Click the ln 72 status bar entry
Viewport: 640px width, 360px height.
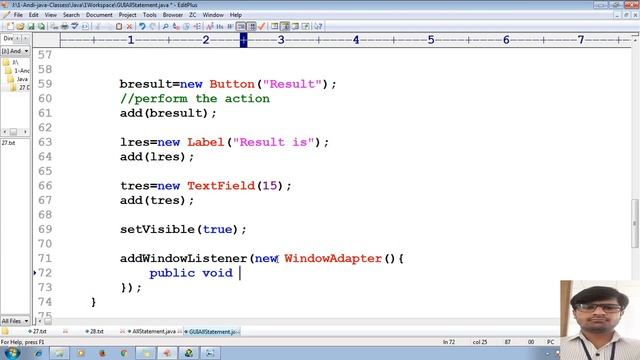(x=449, y=342)
